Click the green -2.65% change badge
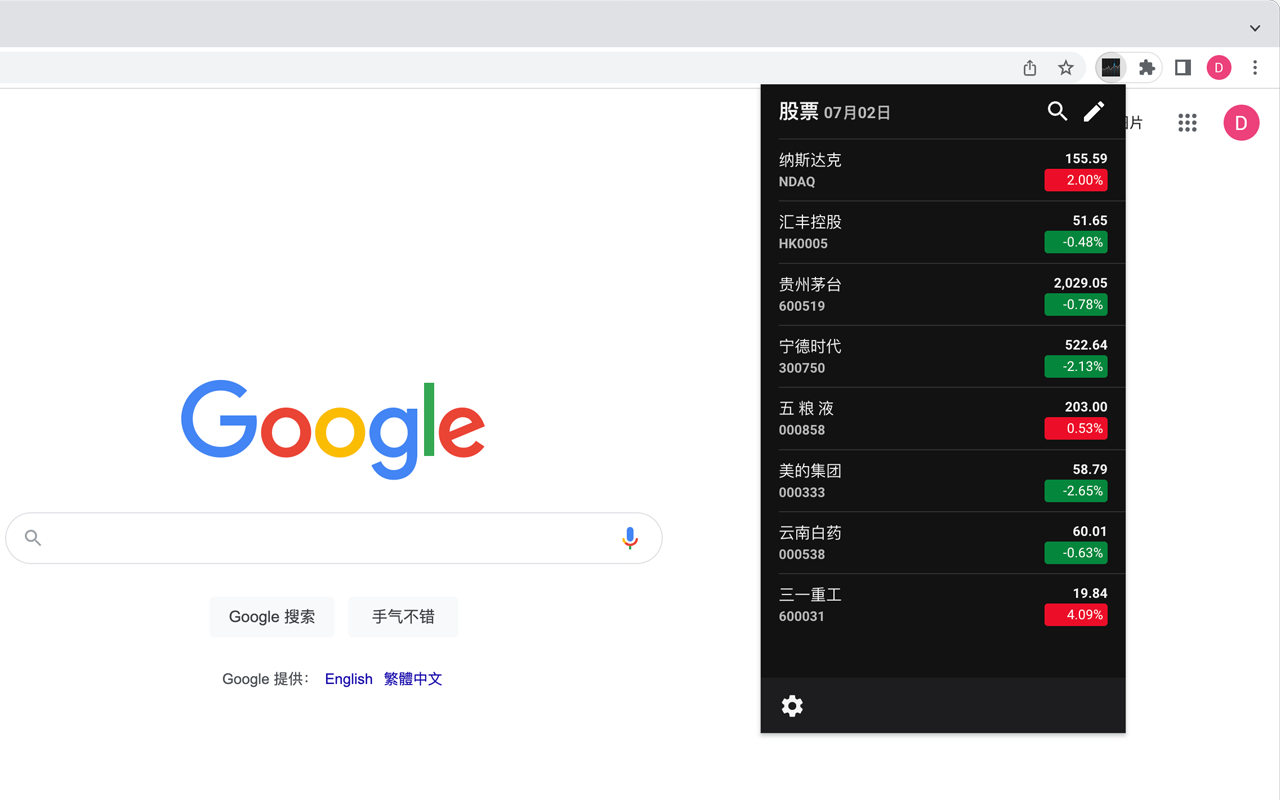Image resolution: width=1280 pixels, height=800 pixels. coord(1076,490)
